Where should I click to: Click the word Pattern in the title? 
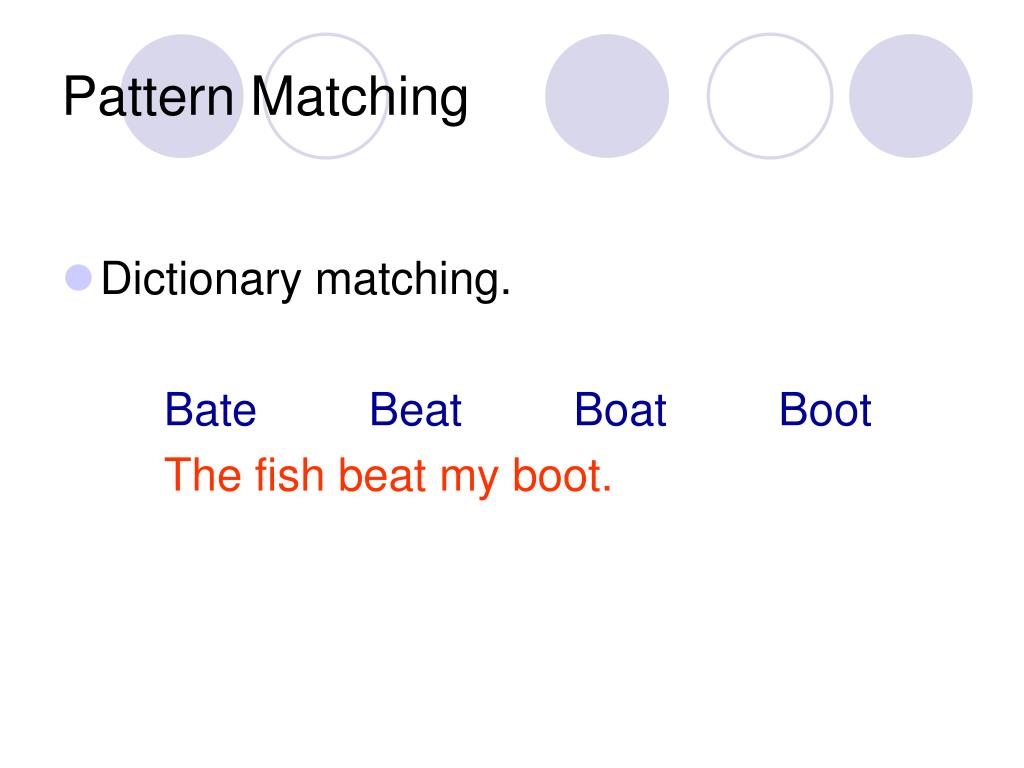[148, 97]
